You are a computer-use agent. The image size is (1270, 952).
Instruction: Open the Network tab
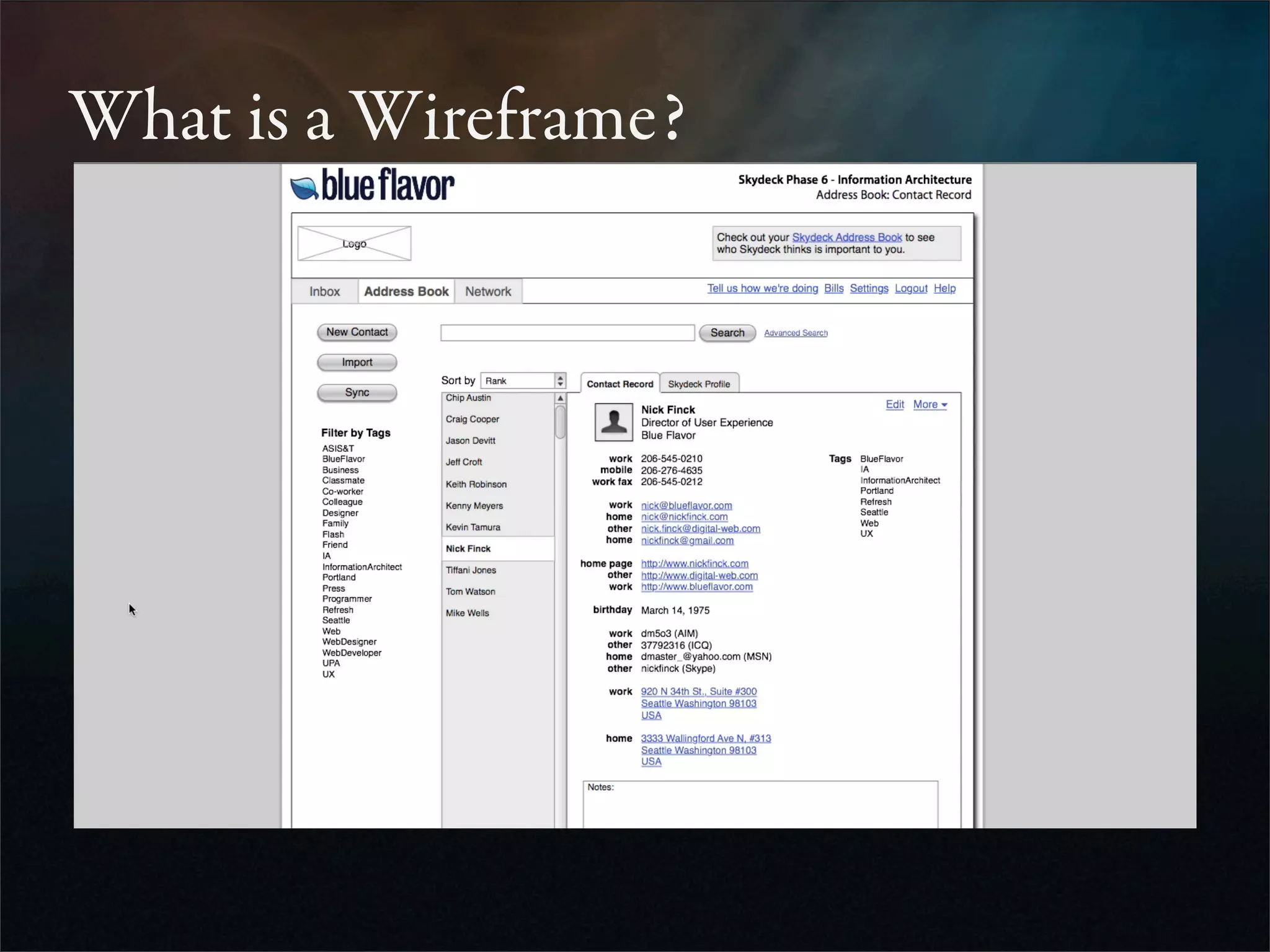coord(488,291)
